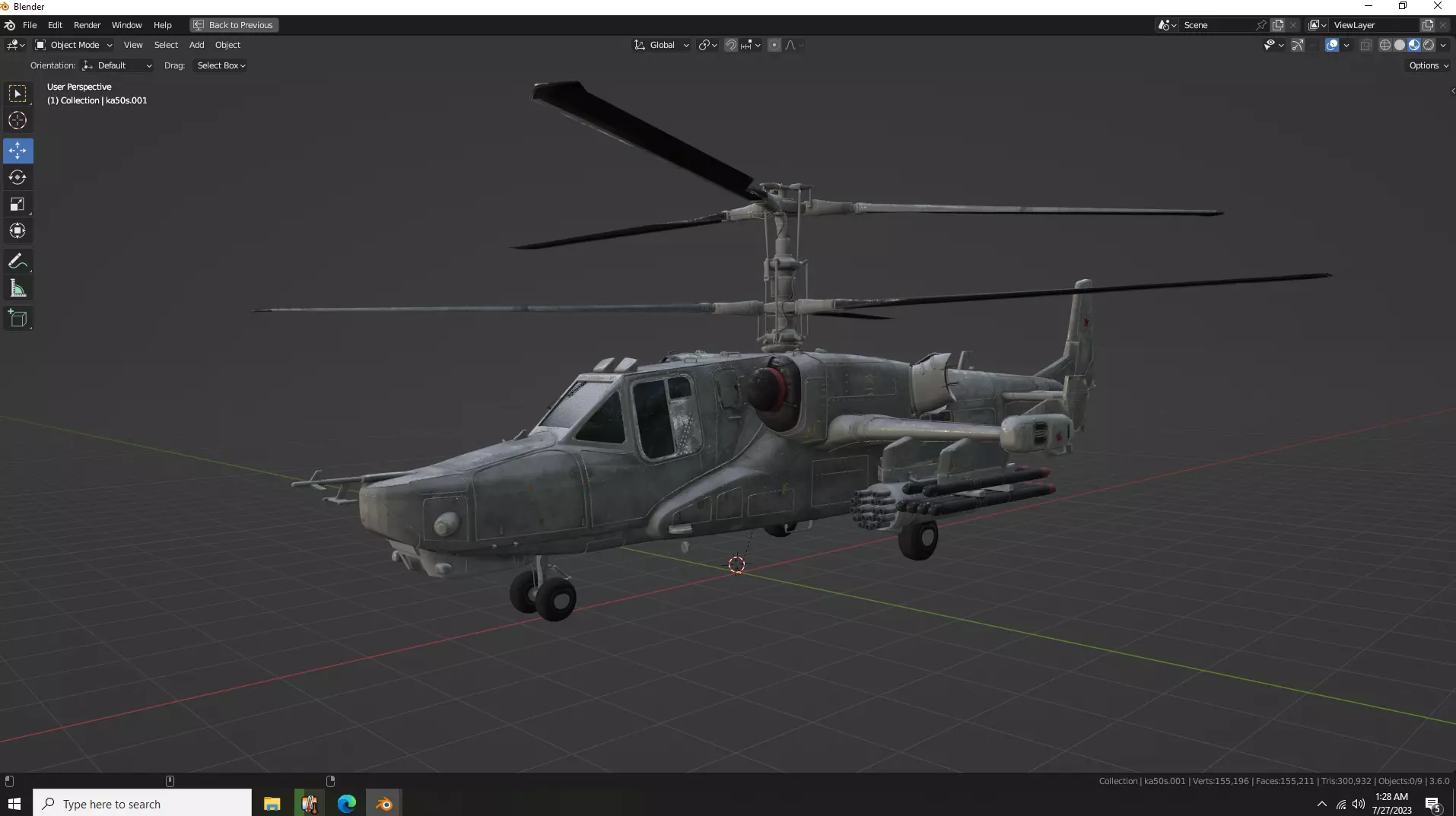
Task: Select the Select Box tool
Action: tap(17, 94)
